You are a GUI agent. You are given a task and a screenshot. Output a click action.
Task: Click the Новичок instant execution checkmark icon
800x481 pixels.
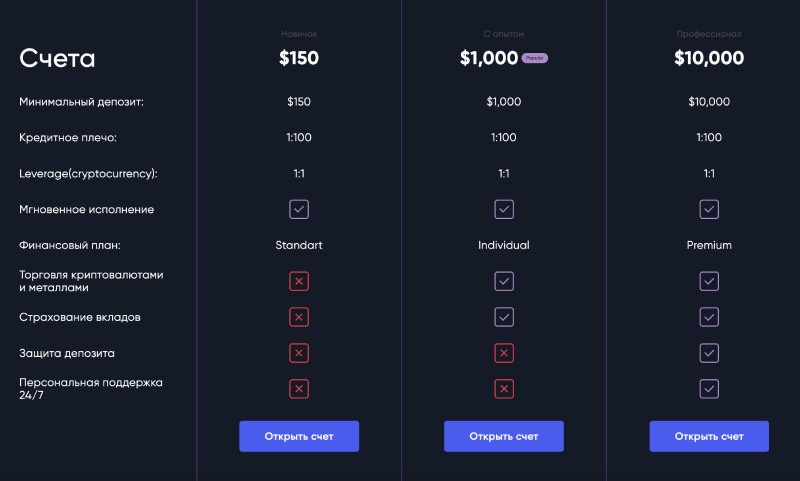click(299, 209)
